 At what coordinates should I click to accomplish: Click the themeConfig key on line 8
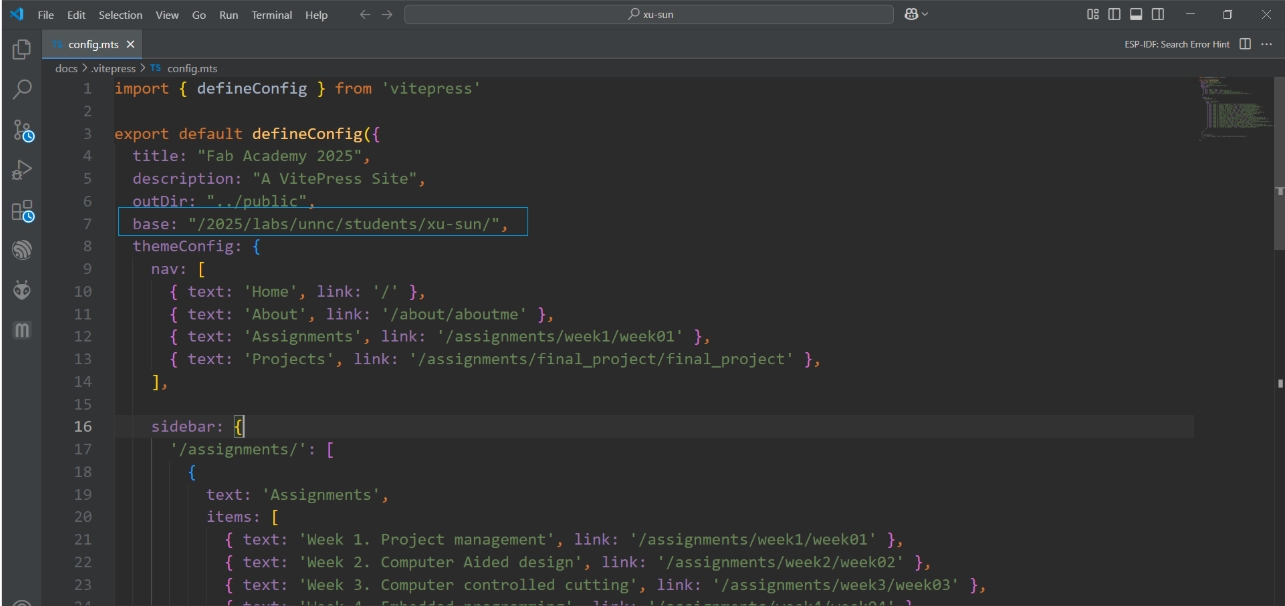182,246
